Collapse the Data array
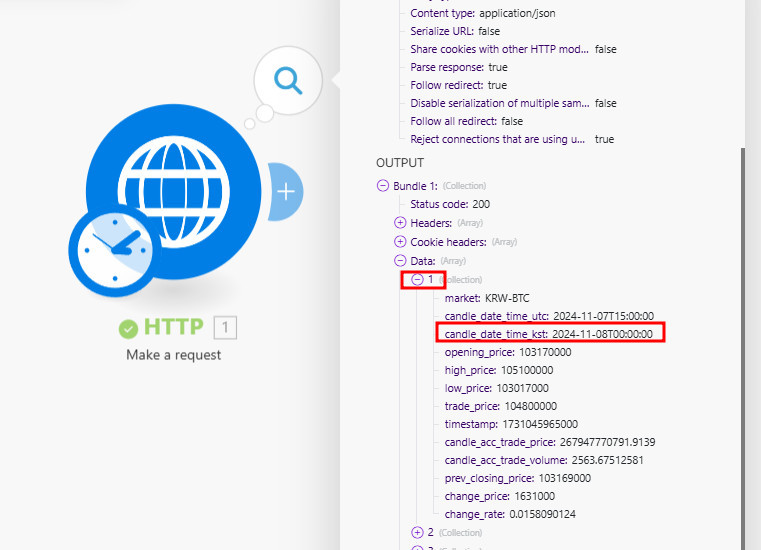The height and width of the screenshot is (550, 761). pyautogui.click(x=400, y=261)
